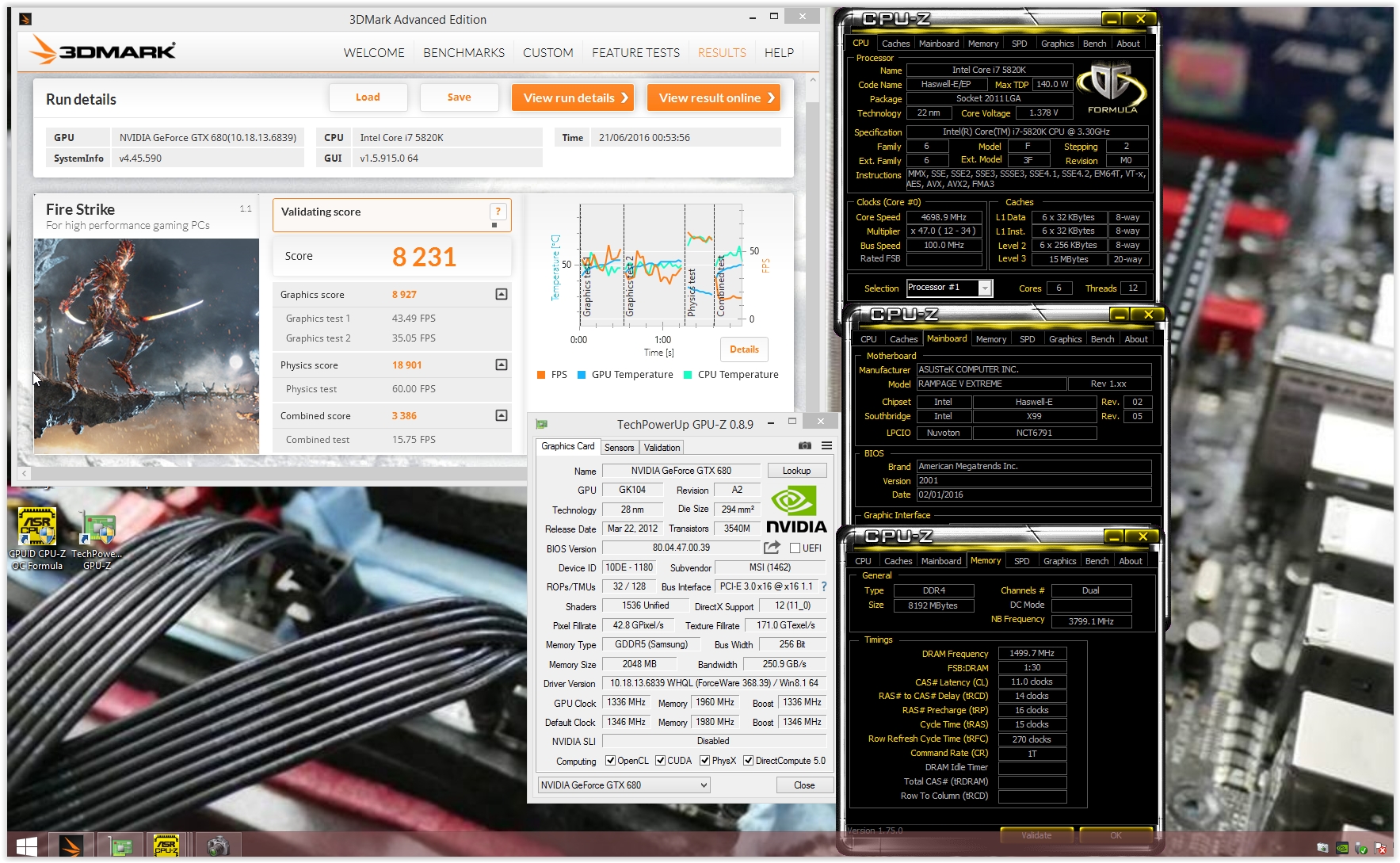The height and width of the screenshot is (863, 1400).
Task: Open the Windows Start menu
Action: pos(26,846)
